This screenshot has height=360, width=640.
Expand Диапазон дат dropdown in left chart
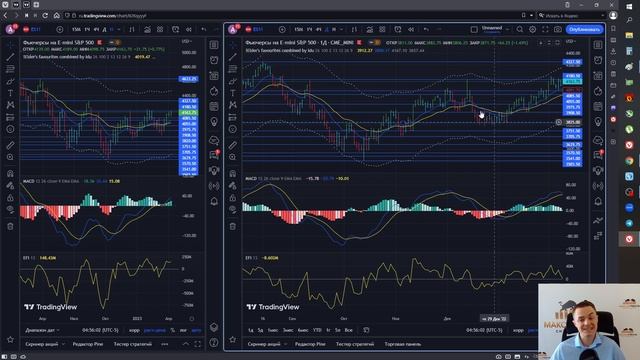point(42,330)
